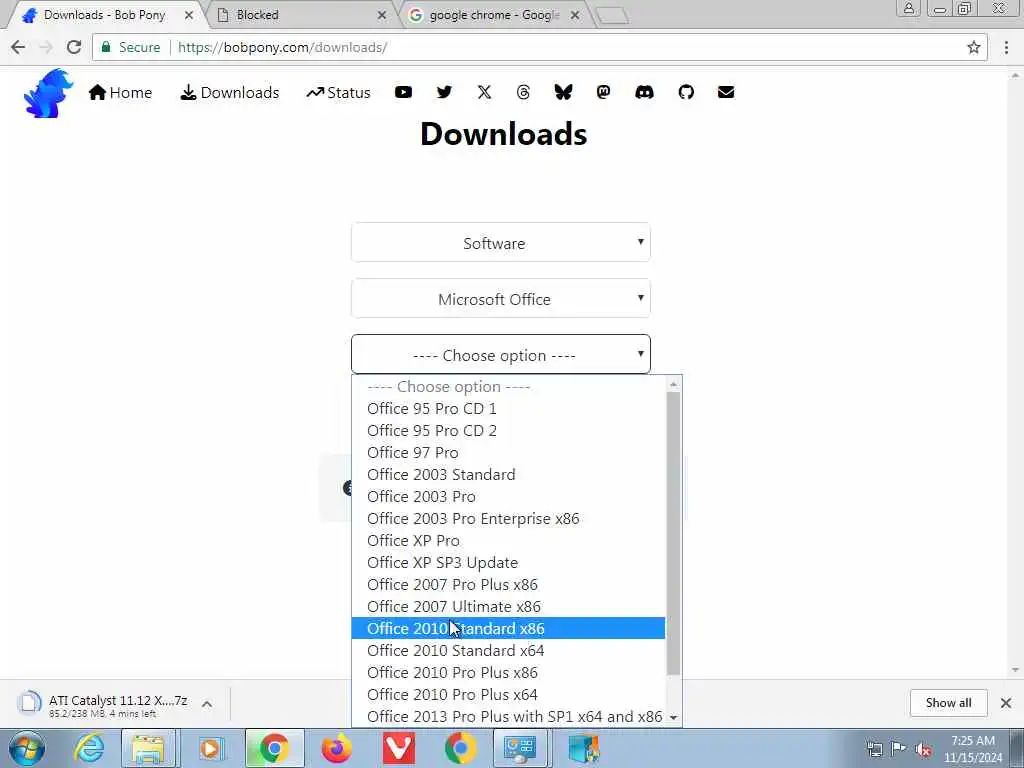
Task: Select Office 95 Pro CD 1
Action: click(508, 408)
